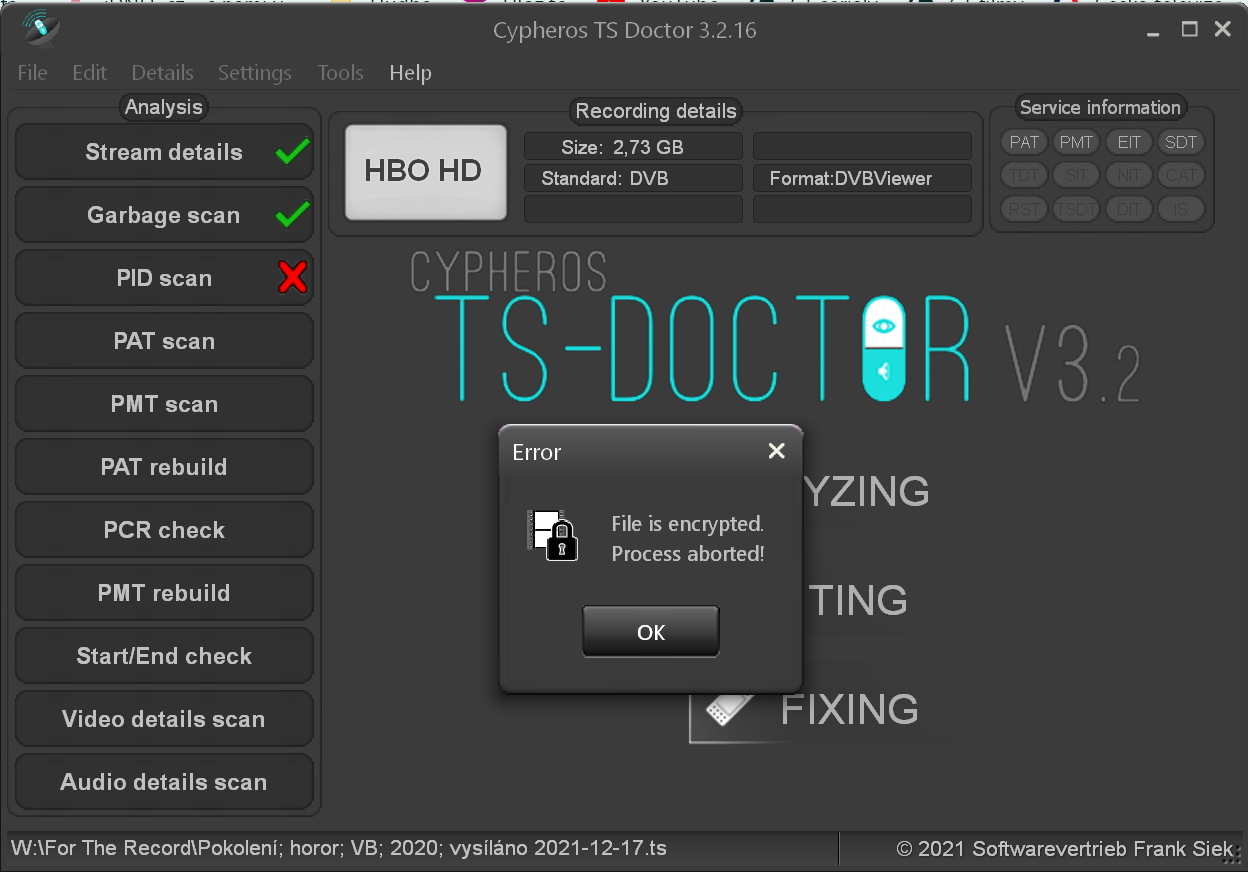The height and width of the screenshot is (872, 1248).
Task: Open the Edit menu
Action: coord(90,73)
